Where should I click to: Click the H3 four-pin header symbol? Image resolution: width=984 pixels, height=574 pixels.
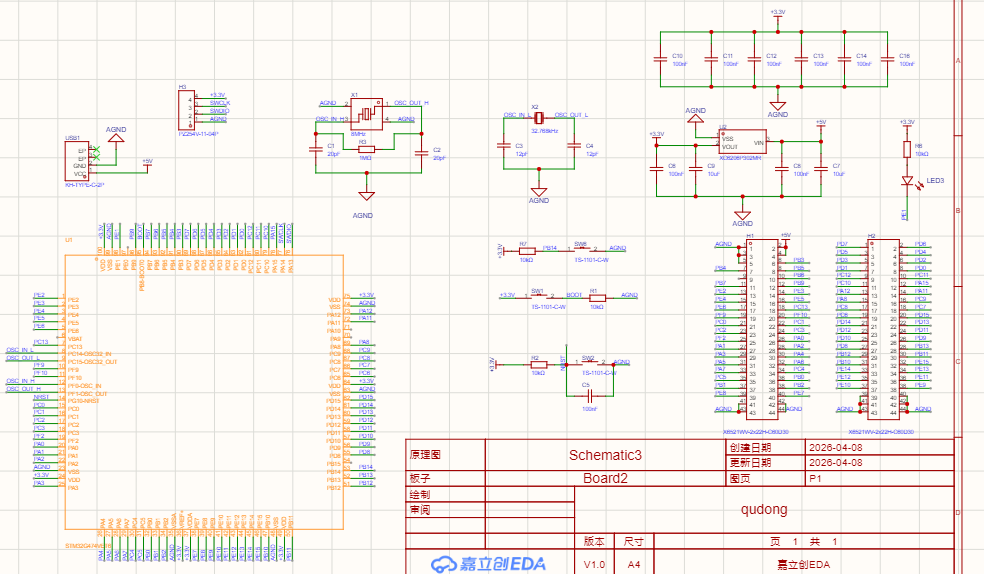tap(187, 110)
